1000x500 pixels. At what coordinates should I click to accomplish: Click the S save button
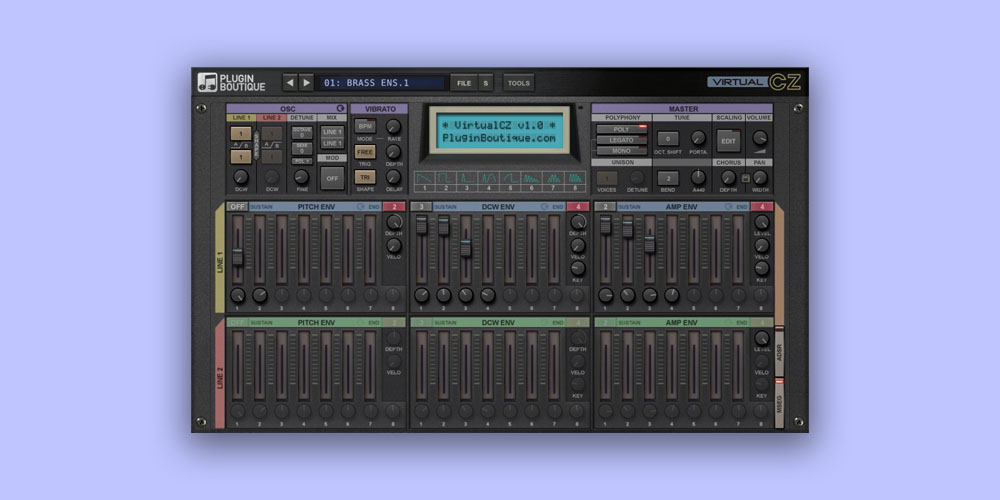[x=485, y=83]
